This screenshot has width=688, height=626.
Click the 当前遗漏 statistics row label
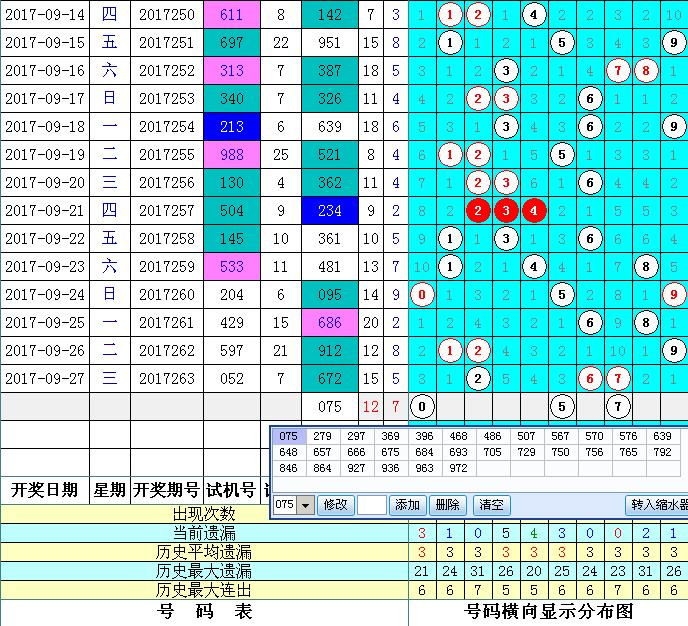coord(204,533)
